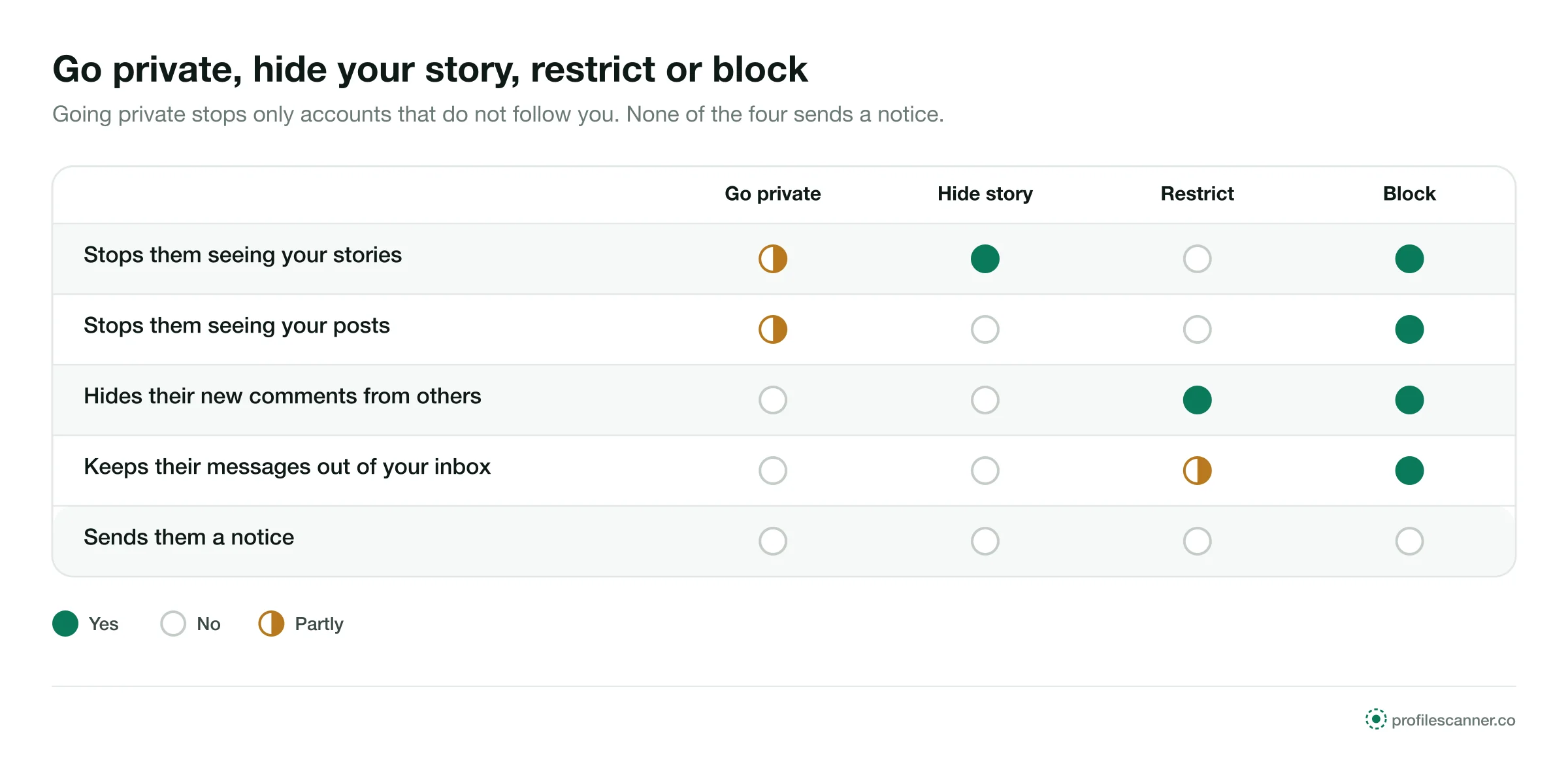This screenshot has width=1568, height=783.
Task: Click the No circle for Restrict posts
Action: coord(1198,329)
